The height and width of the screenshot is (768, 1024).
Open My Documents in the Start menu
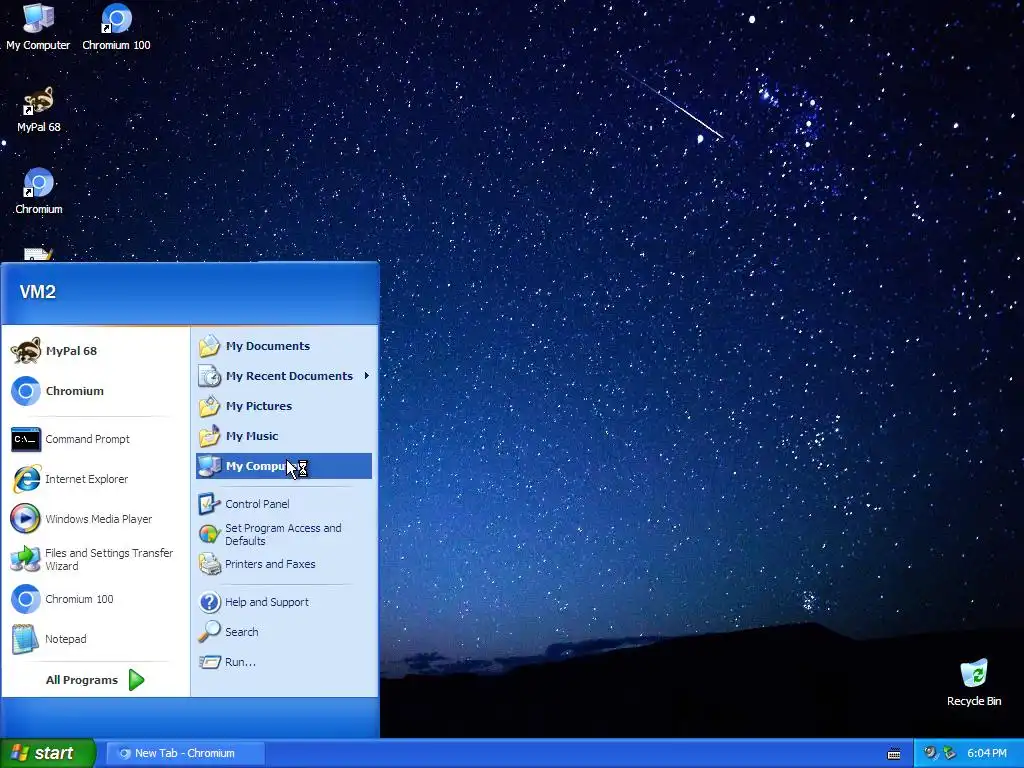(284, 346)
